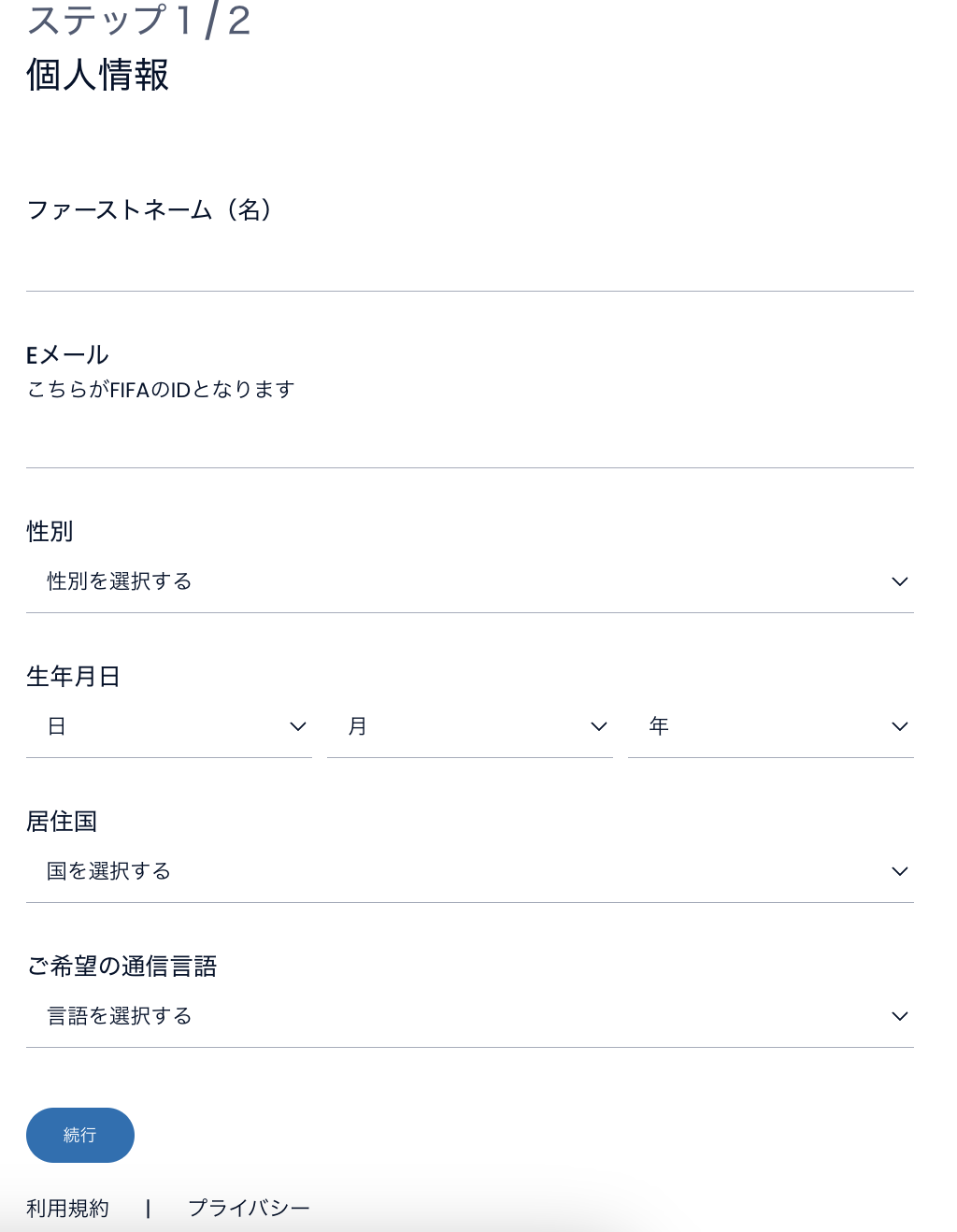Click the chevron arrow beside 年 (year)
Viewport: 957px width, 1232px height.
coord(899,726)
